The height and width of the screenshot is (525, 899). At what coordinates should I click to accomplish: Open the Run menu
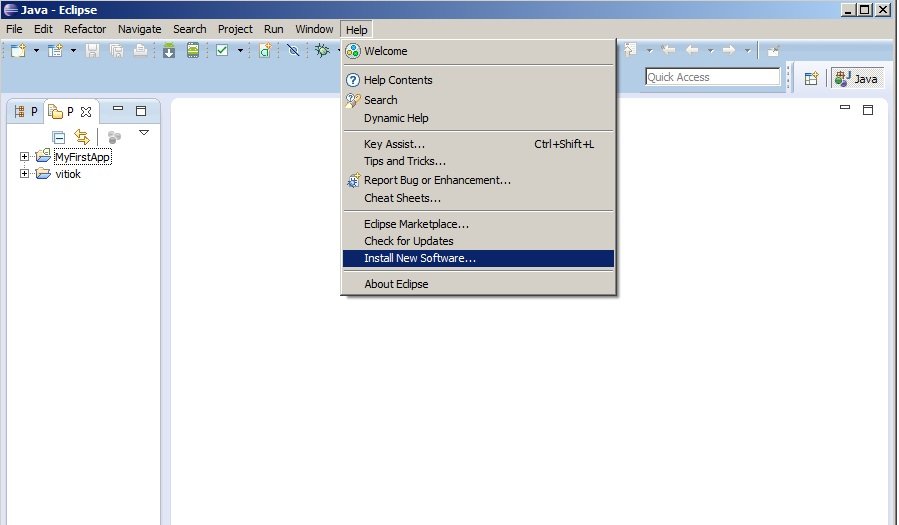click(273, 29)
